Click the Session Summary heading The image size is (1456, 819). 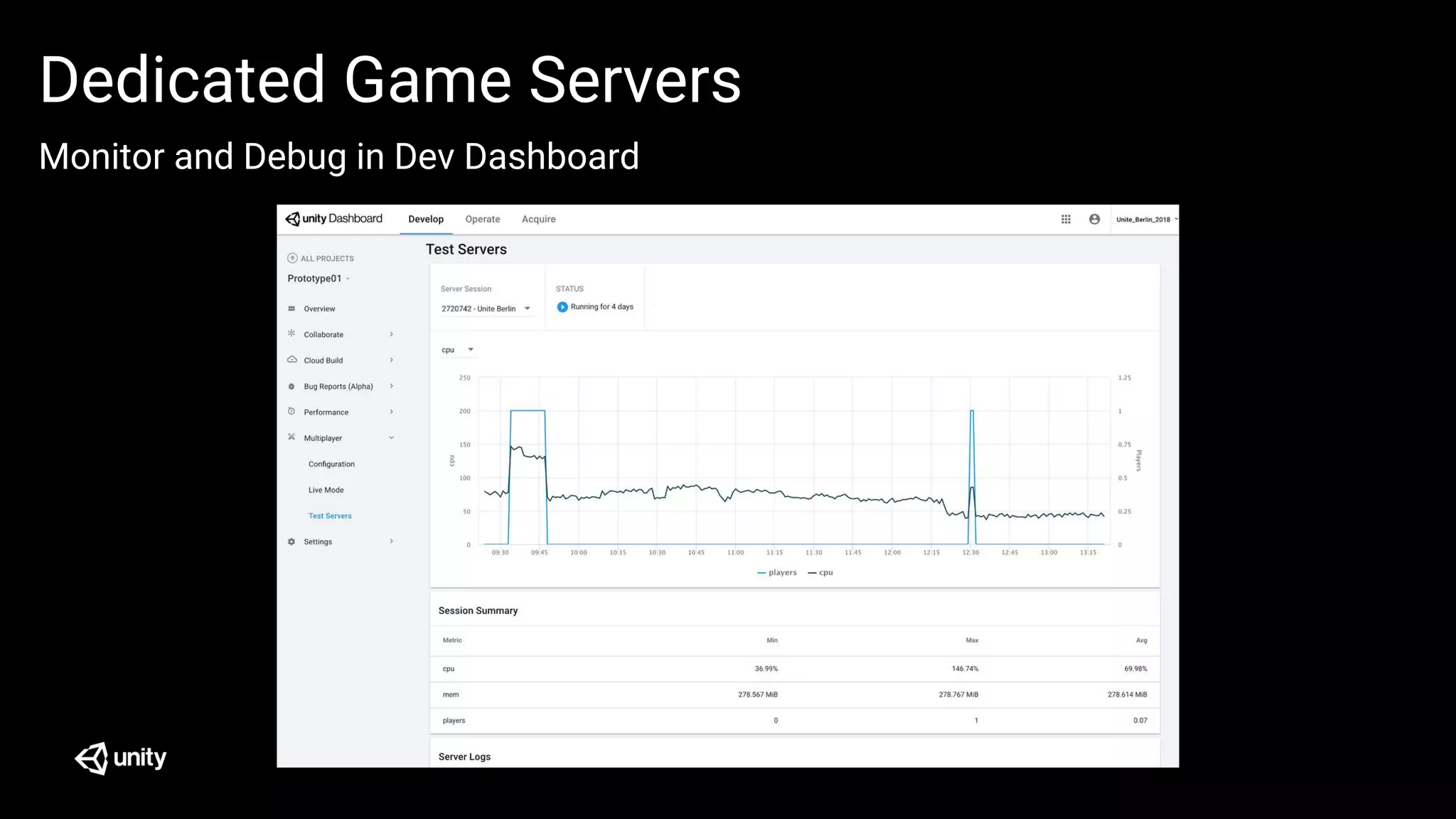(478, 611)
